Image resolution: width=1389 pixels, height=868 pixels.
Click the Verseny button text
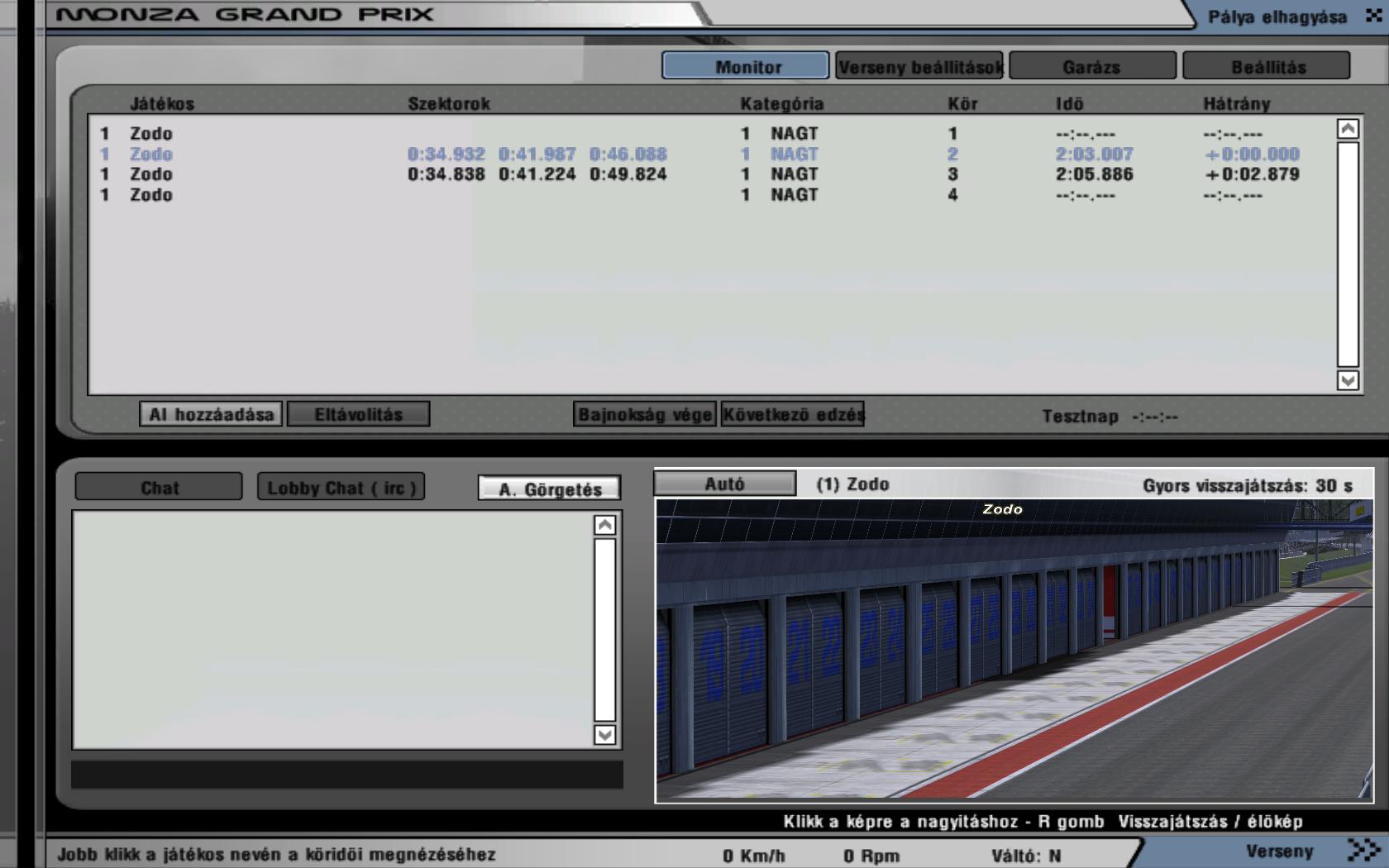click(x=1279, y=851)
